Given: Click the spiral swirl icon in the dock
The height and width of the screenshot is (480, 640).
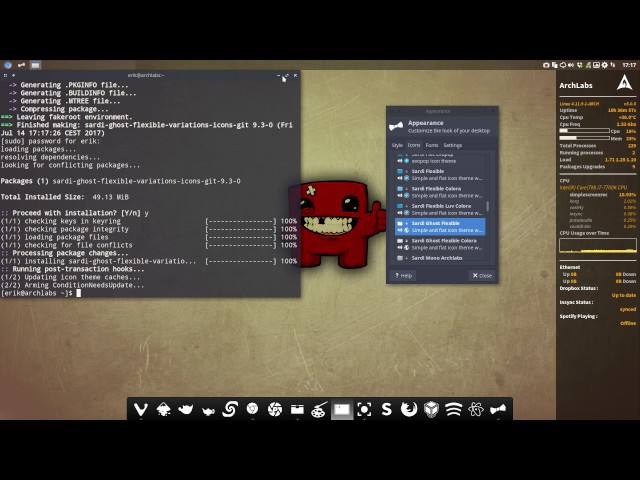Looking at the screenshot, I should [x=230, y=409].
